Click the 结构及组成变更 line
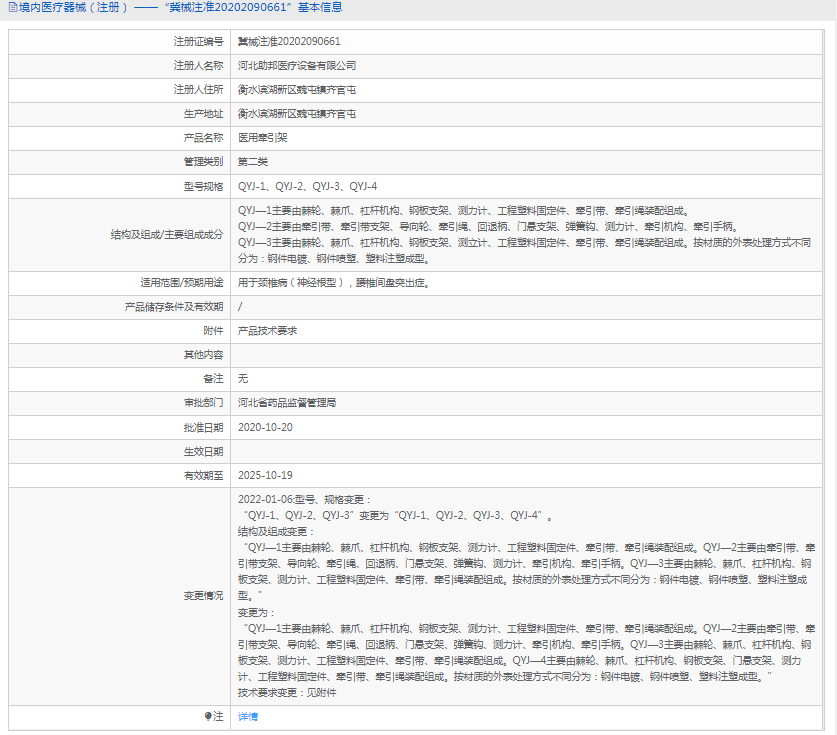The width and height of the screenshot is (837, 735). click(x=277, y=532)
